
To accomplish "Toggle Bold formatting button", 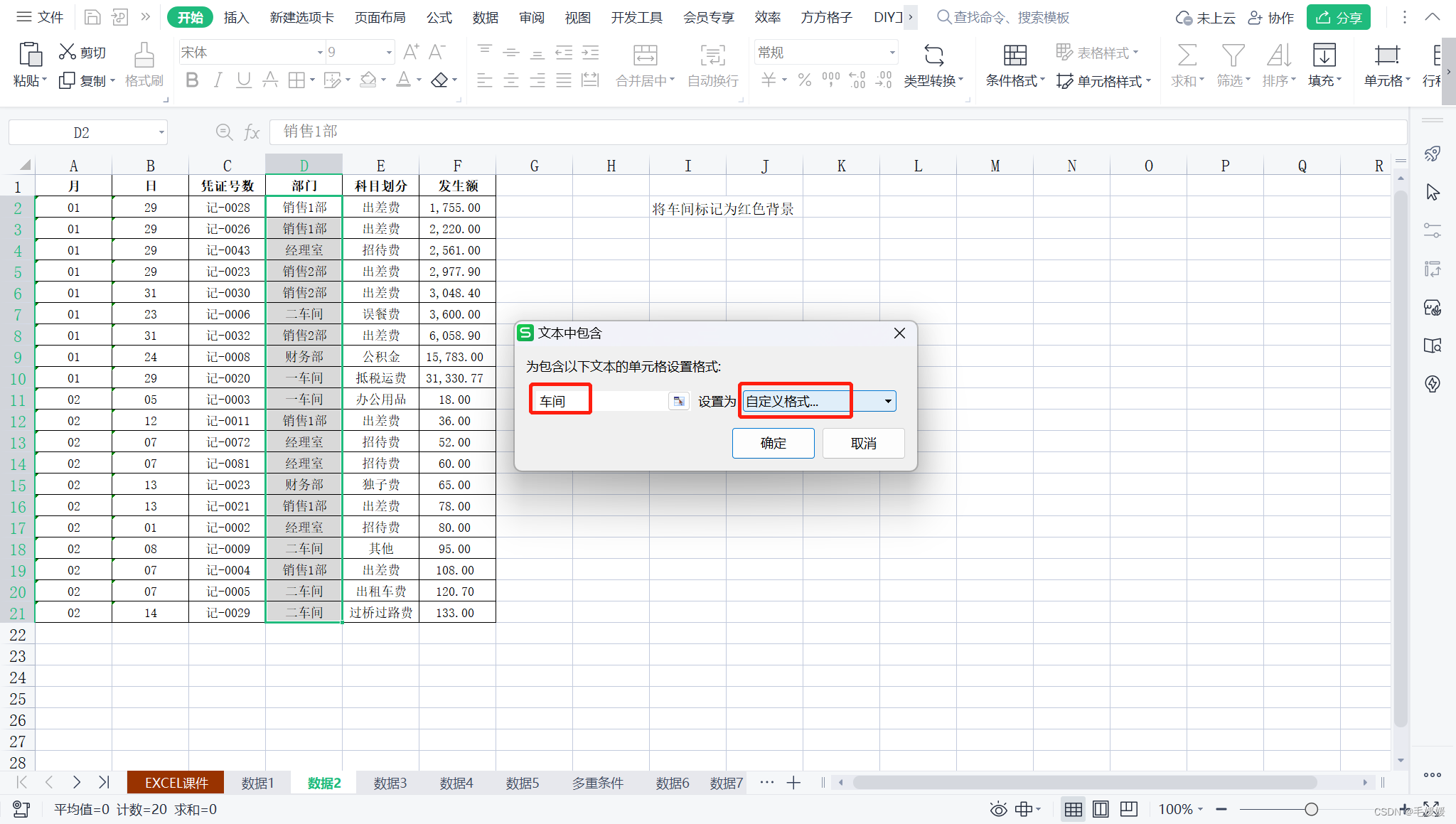I will pyautogui.click(x=192, y=80).
